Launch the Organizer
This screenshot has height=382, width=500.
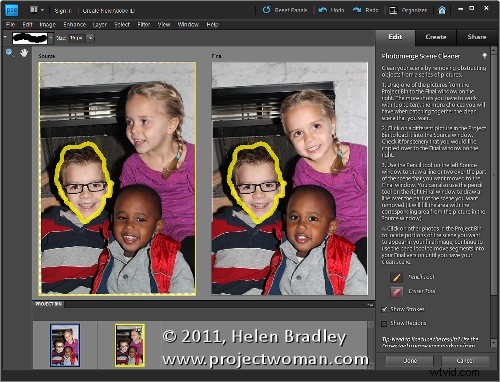(408, 10)
